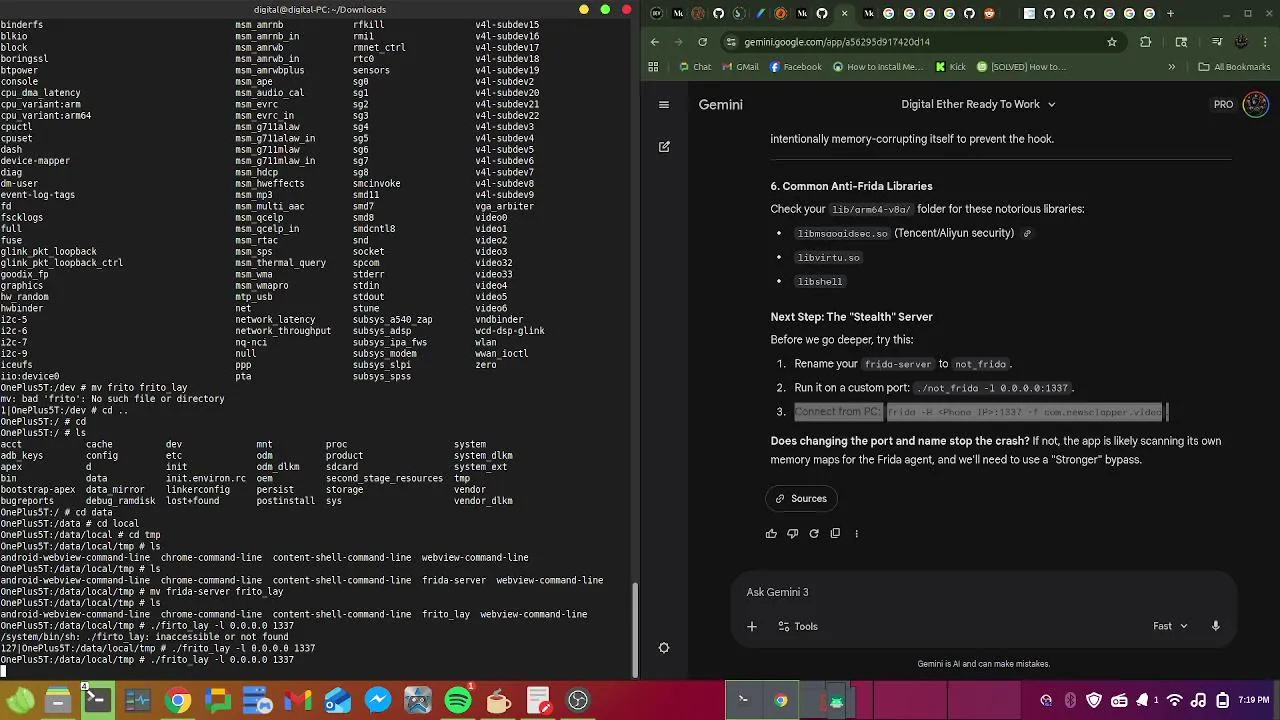Switch to terminal window in taskbar
1280x720 pixels.
[x=743, y=700]
